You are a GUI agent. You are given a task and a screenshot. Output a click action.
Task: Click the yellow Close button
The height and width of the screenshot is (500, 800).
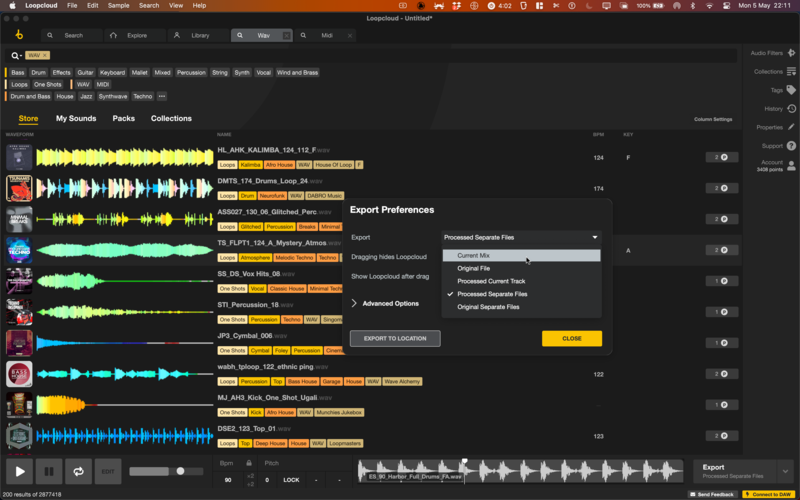click(x=571, y=339)
